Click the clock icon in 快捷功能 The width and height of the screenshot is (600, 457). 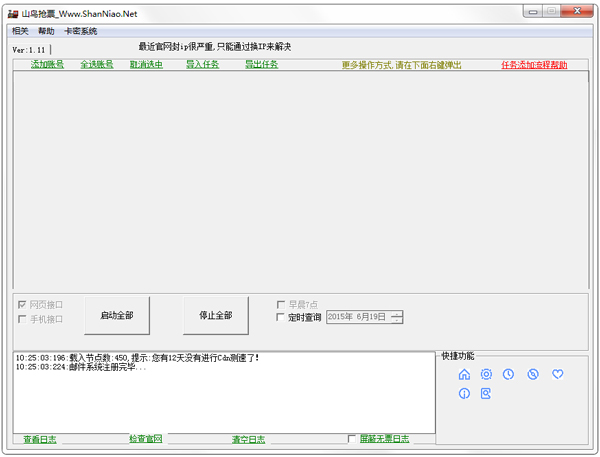[508, 374]
